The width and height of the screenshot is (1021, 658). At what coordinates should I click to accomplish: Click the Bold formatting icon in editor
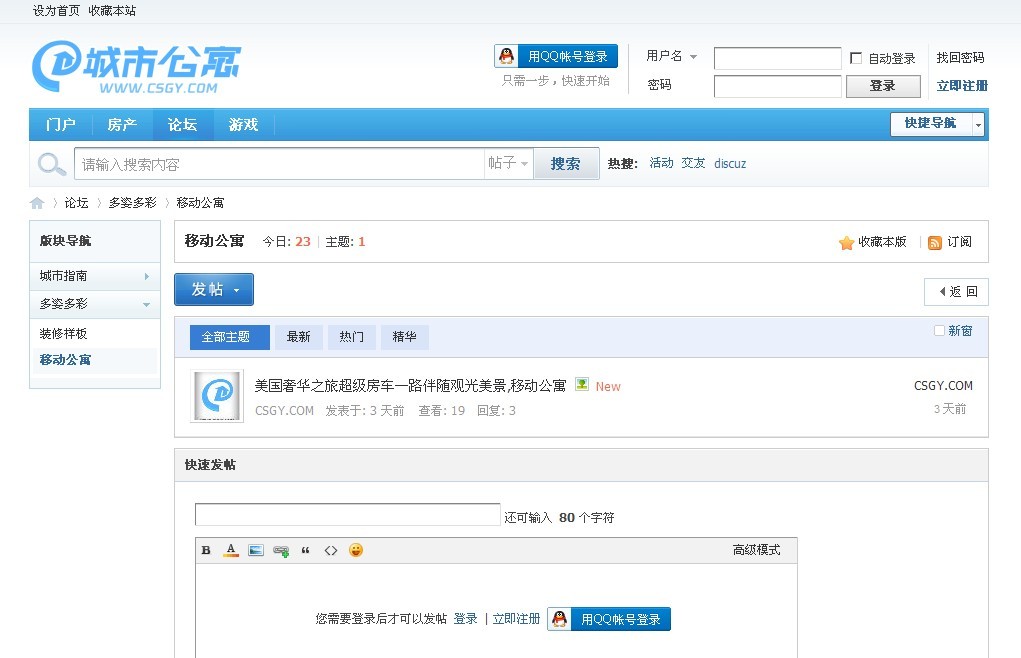(x=206, y=550)
